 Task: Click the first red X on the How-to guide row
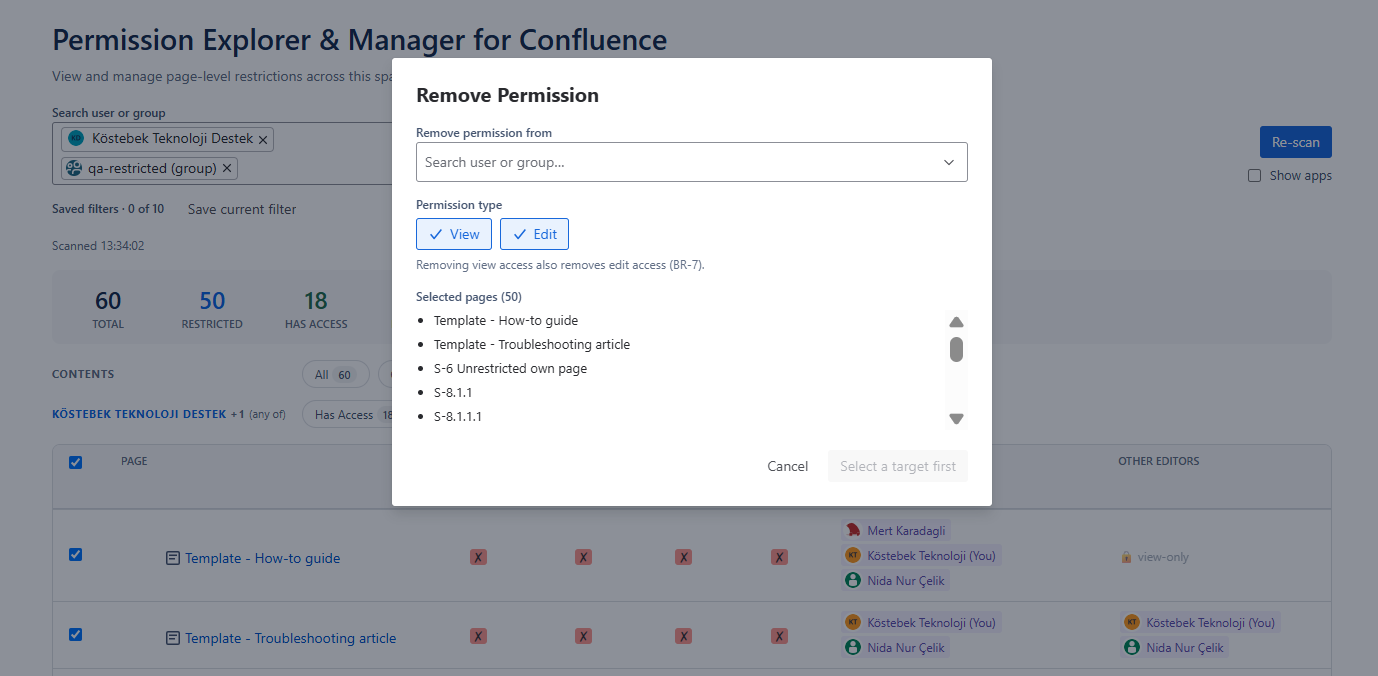[x=478, y=557]
